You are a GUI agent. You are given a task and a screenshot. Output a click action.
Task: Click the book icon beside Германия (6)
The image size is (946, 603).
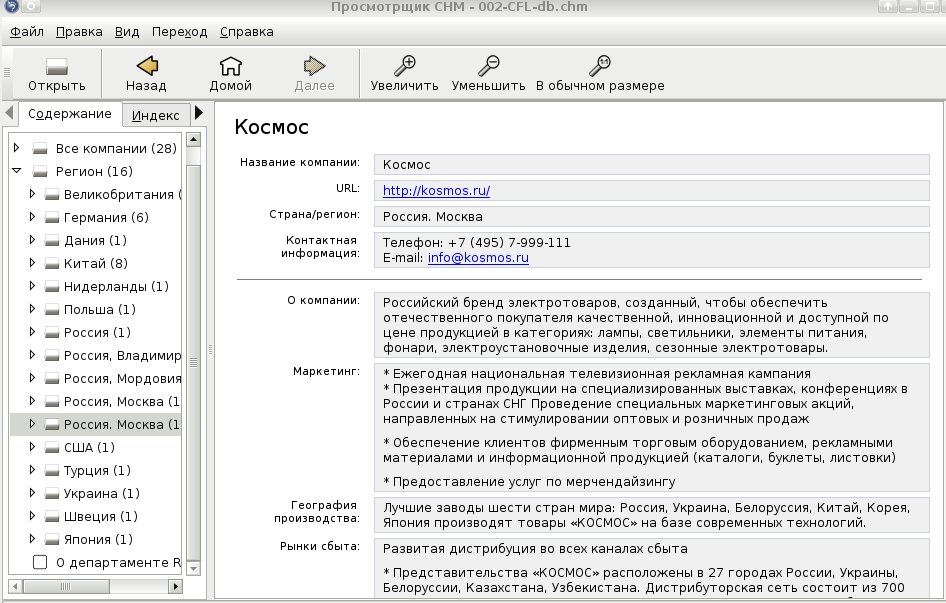(52, 217)
